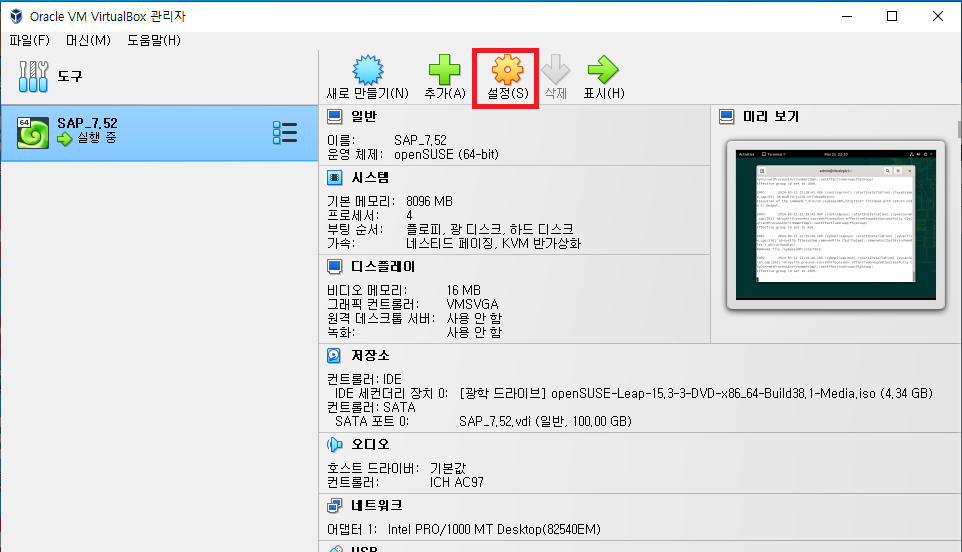The image size is (962, 552).
Task: Open the 오디오 settings heading link
Action: [x=370, y=445]
